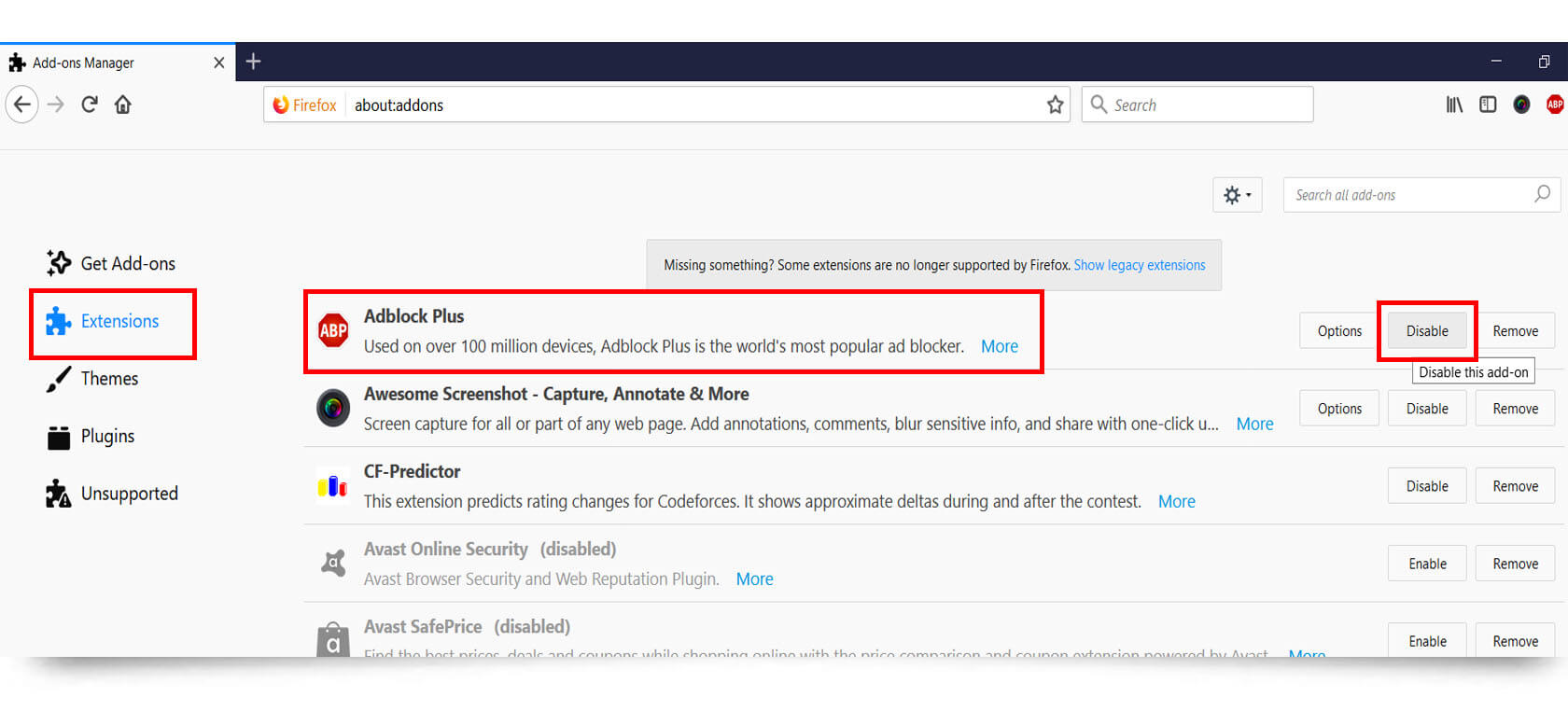
Task: Disable the CF-Predictor extension
Action: click(1427, 486)
